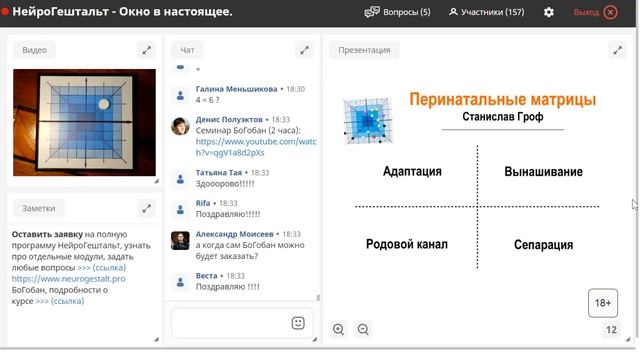
Task: Click Оставить заявку text in notes
Action: (x=47, y=234)
